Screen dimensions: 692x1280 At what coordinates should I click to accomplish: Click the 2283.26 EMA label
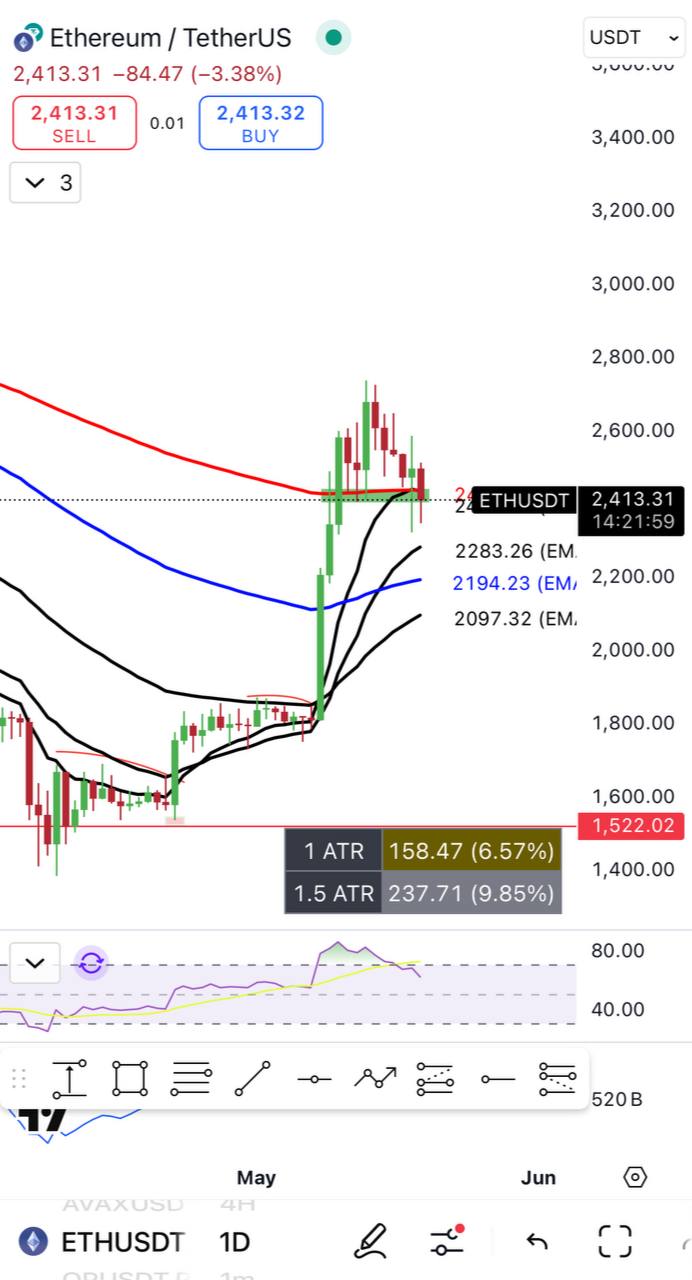[515, 550]
